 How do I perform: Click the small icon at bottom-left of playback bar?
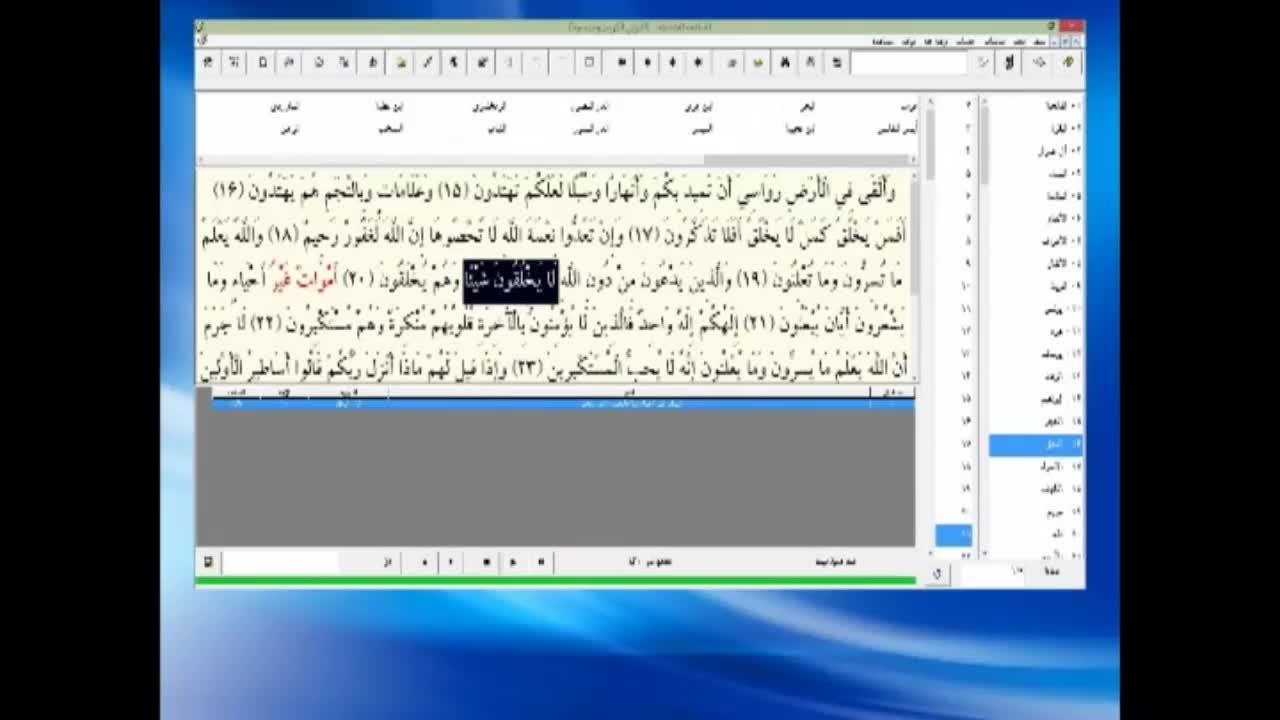[x=208, y=562]
